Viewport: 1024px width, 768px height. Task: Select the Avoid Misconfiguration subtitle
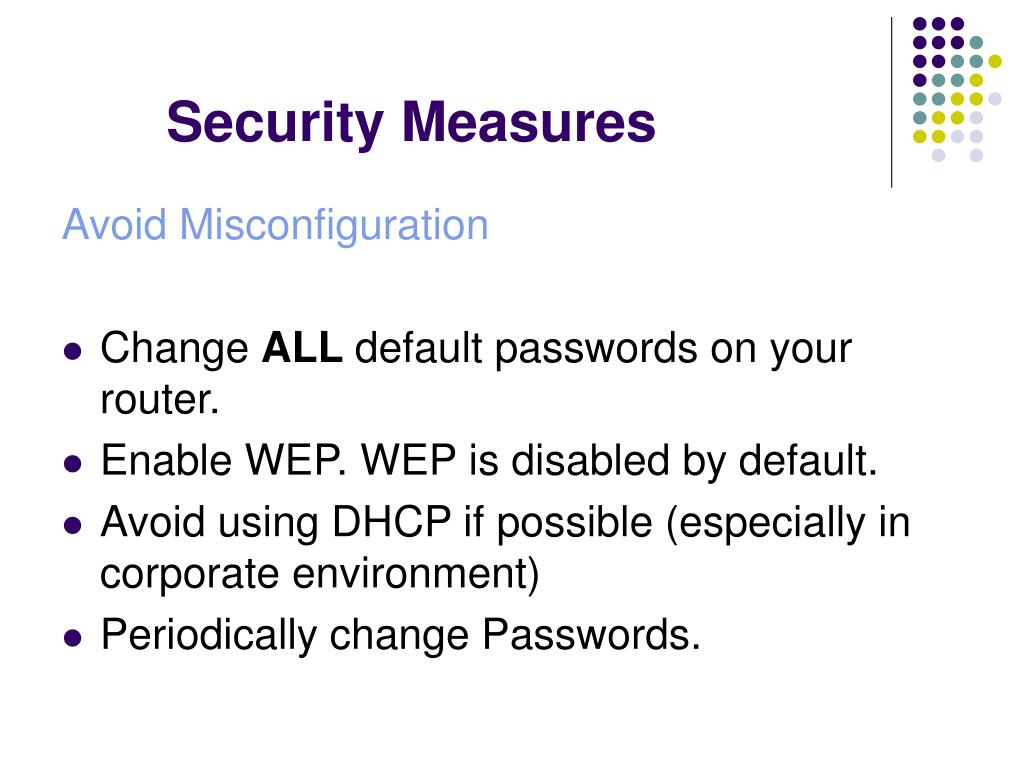[x=275, y=225]
